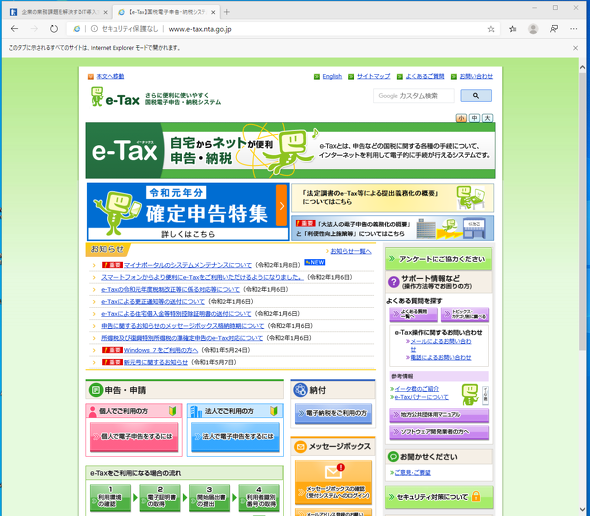Click トピックス・カテゴリ別に調べる button

[465, 314]
